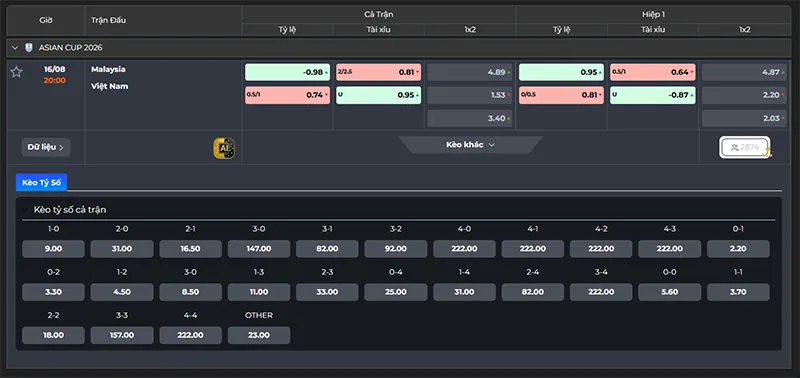Bet on score 2-0 at 31.00
Image resolution: width=800 pixels, height=378 pixels.
pyautogui.click(x=122, y=249)
